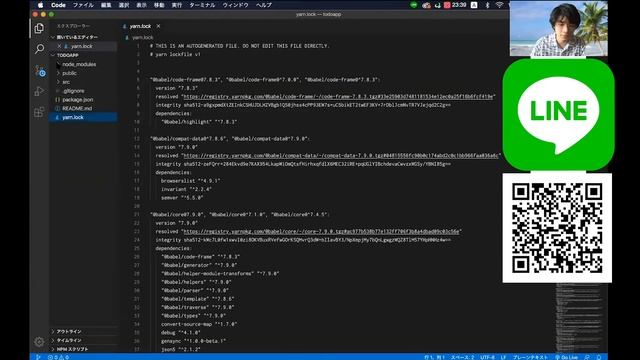Open the ウィンドウ (Window) menu
This screenshot has width=640, height=360.
click(235, 5)
